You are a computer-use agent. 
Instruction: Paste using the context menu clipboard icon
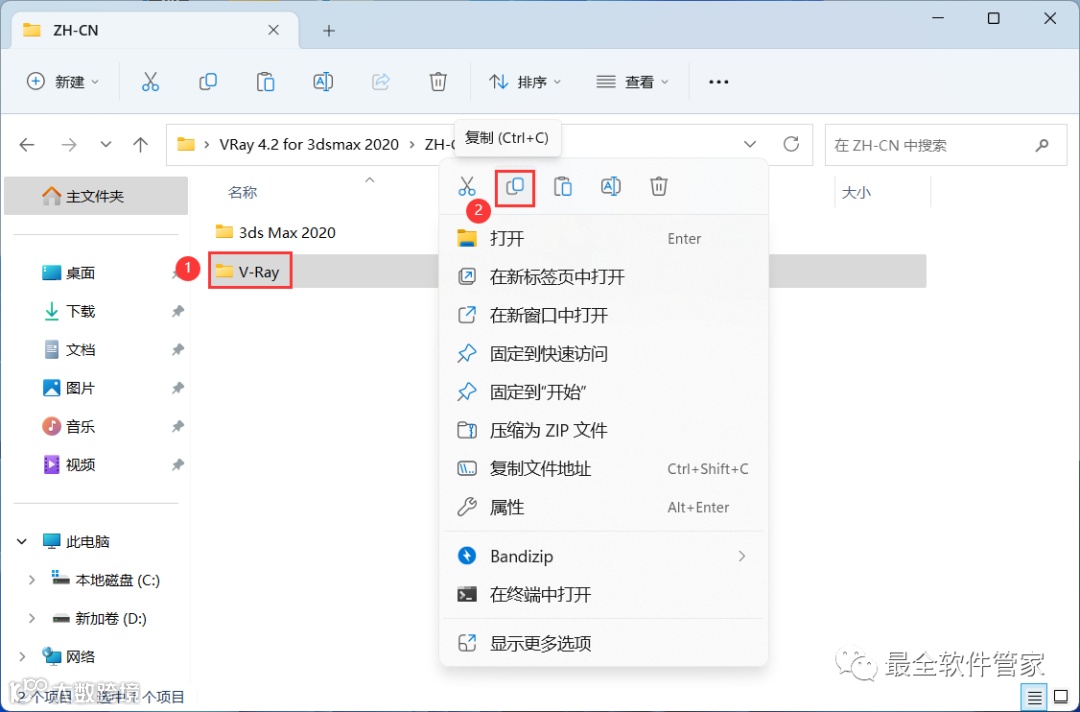click(x=563, y=187)
